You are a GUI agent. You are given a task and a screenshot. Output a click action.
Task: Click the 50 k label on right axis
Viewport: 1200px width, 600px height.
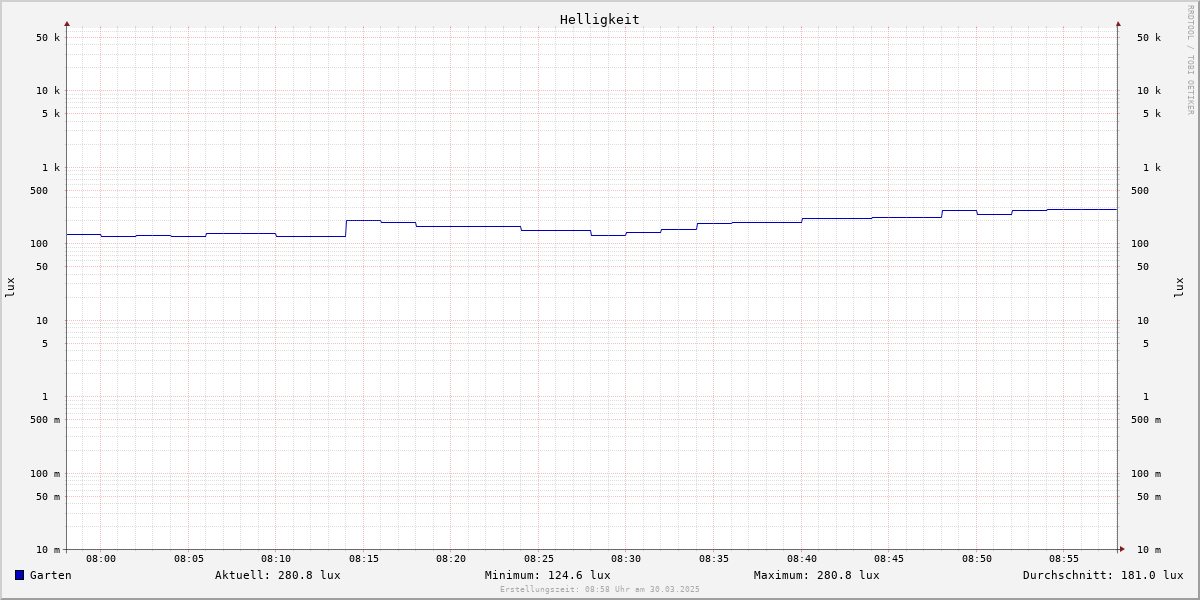point(1149,38)
